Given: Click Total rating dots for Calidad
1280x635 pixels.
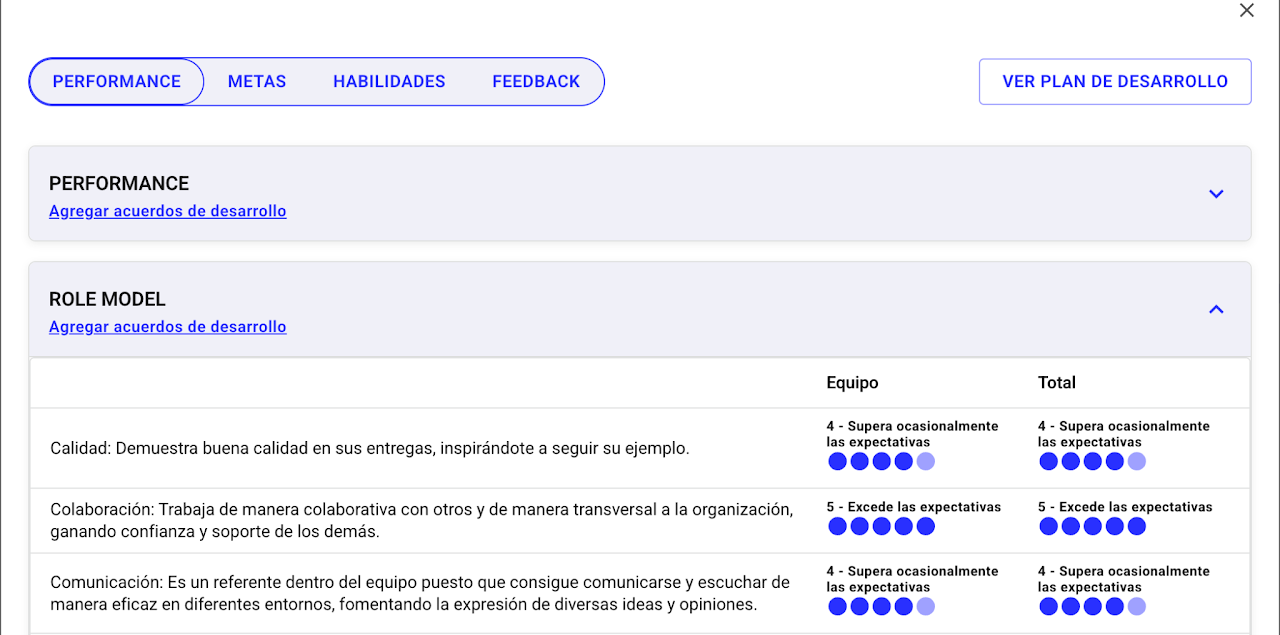Looking at the screenshot, I should [x=1092, y=461].
